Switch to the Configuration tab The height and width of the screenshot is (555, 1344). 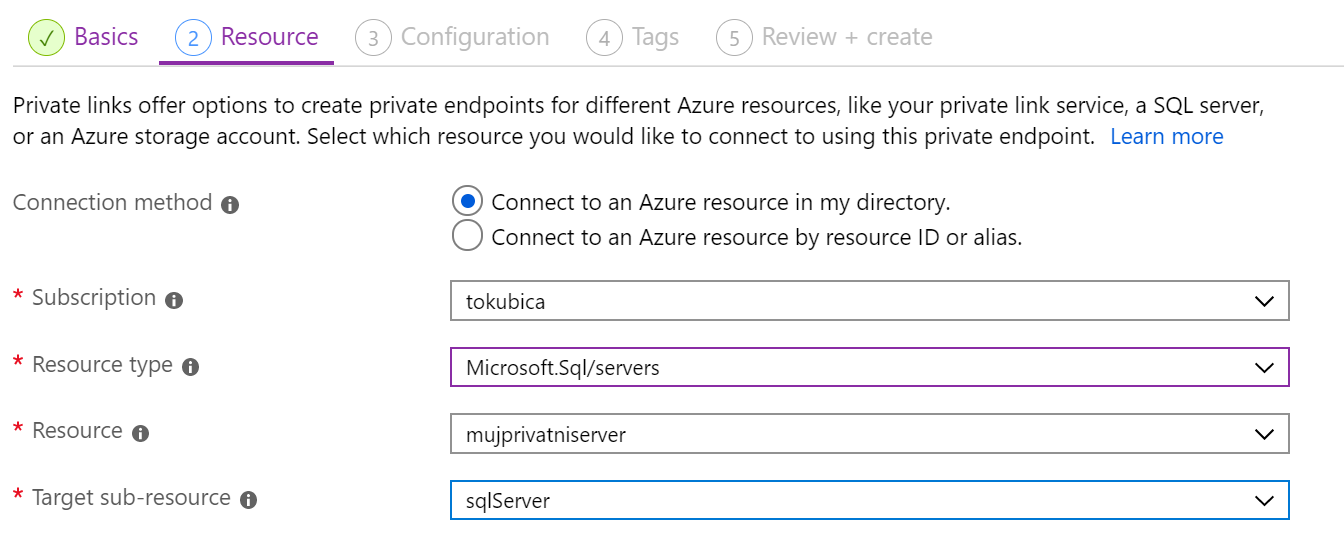coord(475,38)
